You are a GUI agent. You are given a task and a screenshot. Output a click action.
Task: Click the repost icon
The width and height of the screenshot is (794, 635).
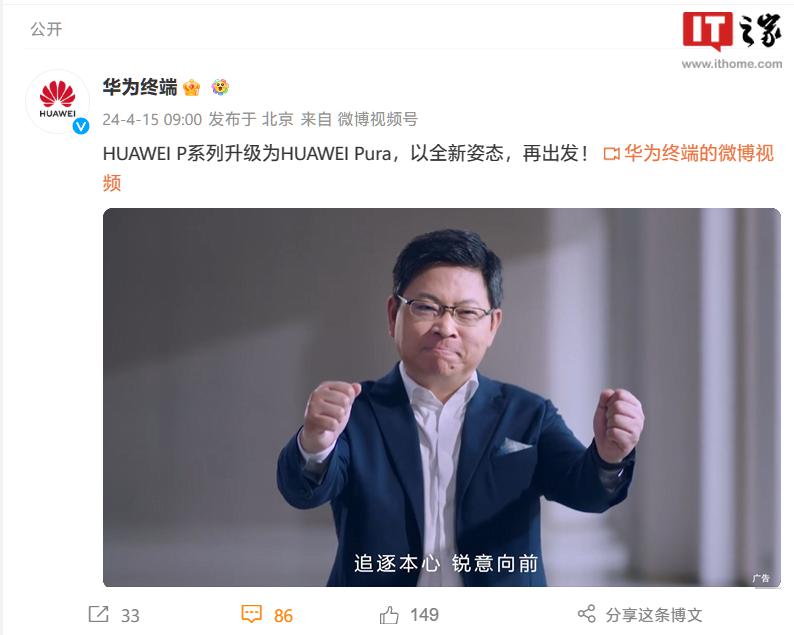pyautogui.click(x=98, y=614)
